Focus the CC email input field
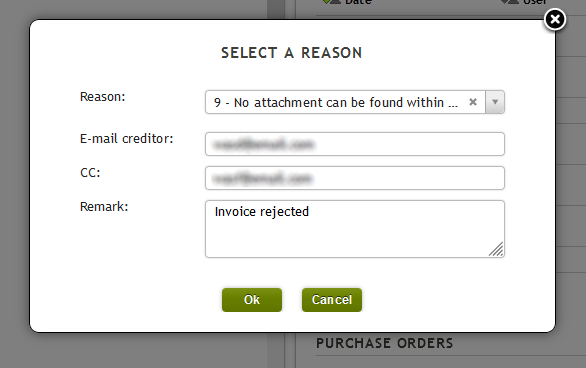Viewport: 586px width, 368px height. point(355,178)
